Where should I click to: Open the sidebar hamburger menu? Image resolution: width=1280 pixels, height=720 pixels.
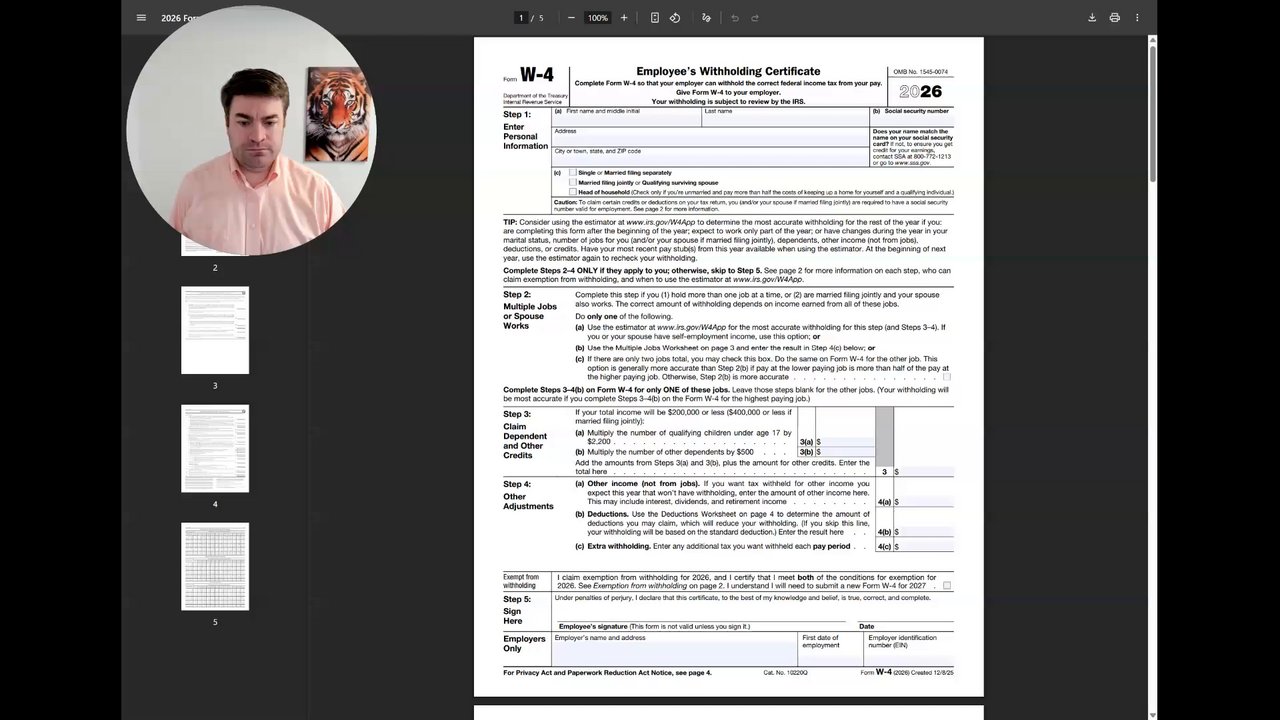pos(141,18)
